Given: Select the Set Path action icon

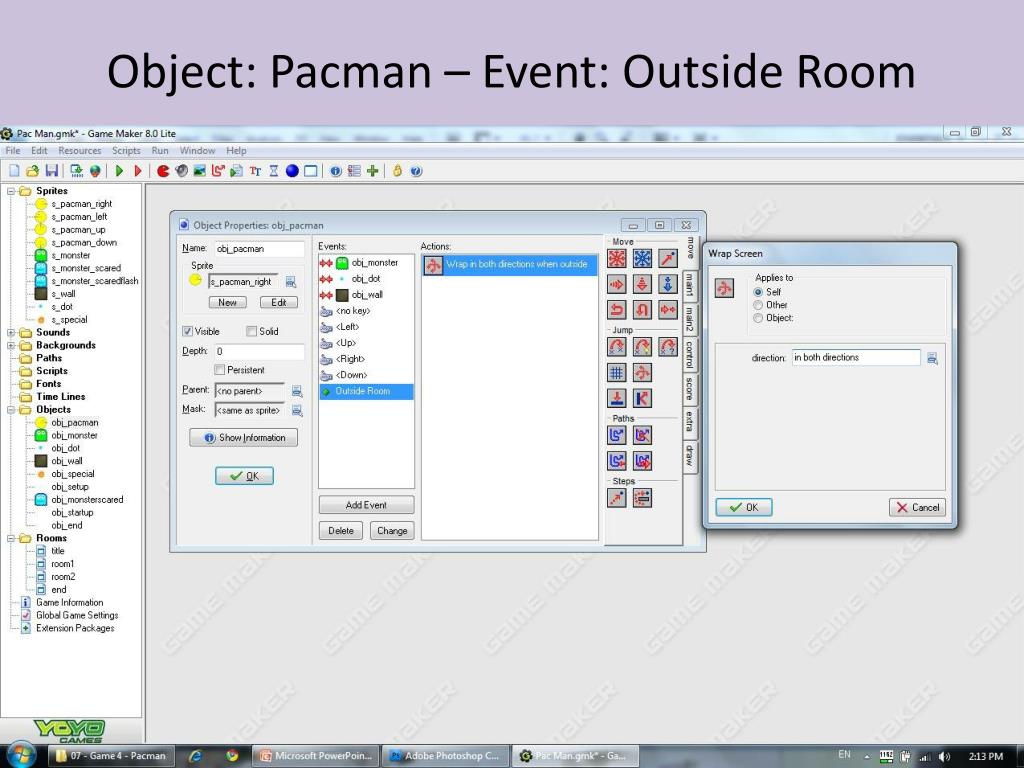Looking at the screenshot, I should pos(616,435).
